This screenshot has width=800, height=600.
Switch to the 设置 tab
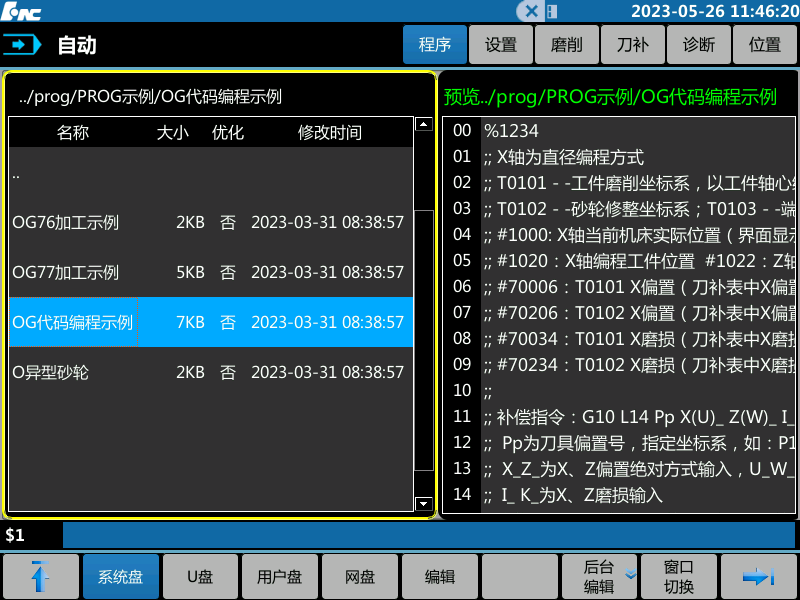(x=500, y=45)
